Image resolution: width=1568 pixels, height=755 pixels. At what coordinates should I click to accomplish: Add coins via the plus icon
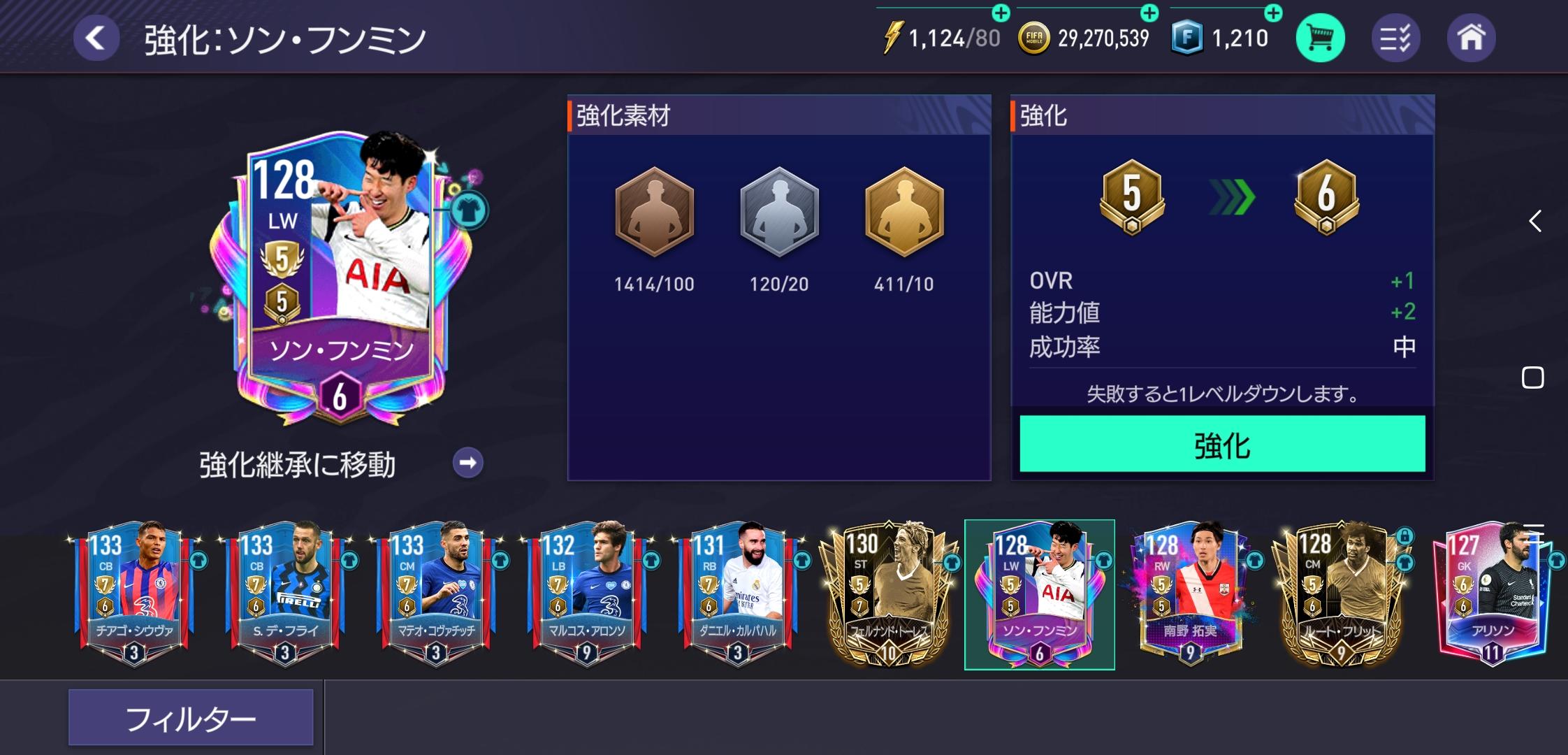click(1149, 13)
